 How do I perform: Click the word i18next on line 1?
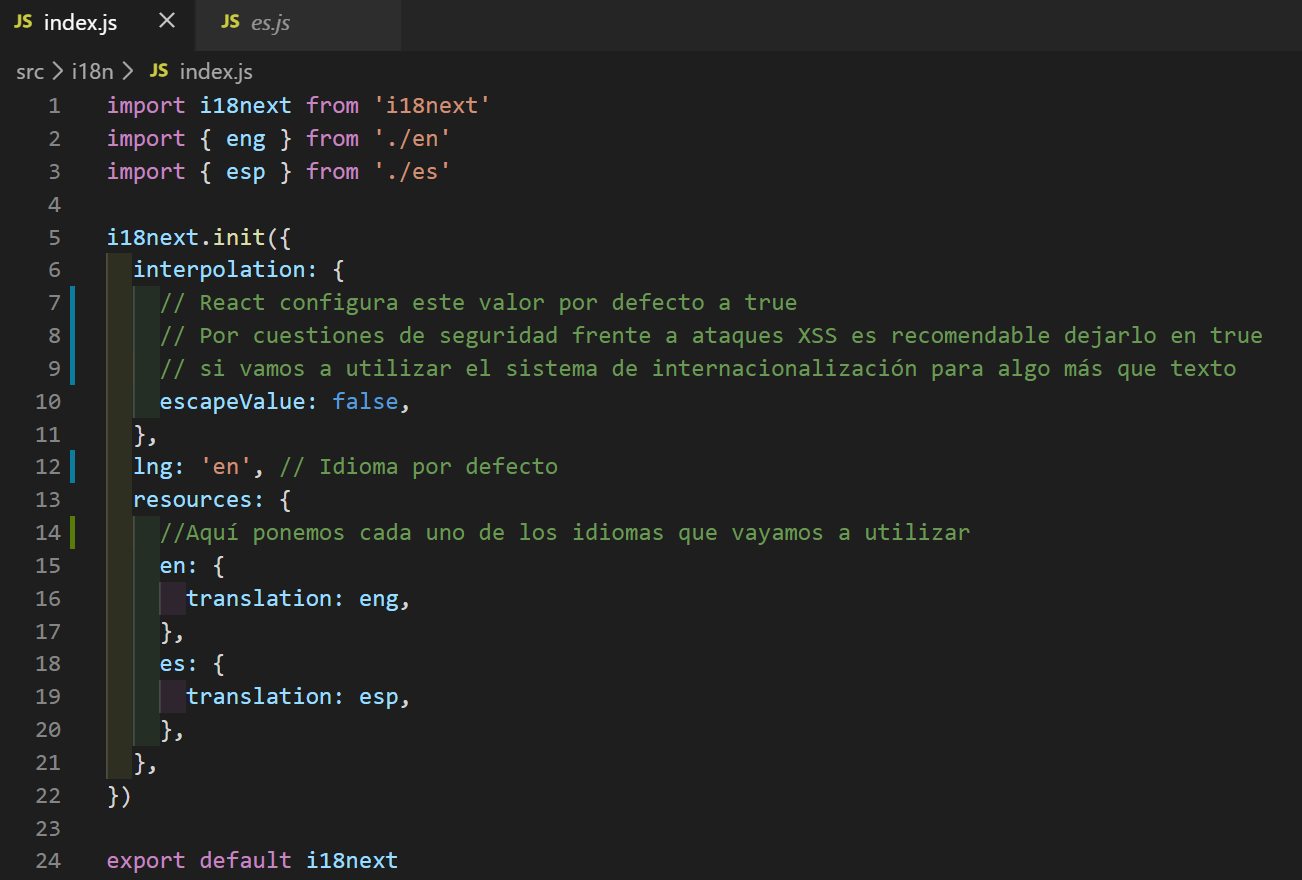tap(245, 104)
